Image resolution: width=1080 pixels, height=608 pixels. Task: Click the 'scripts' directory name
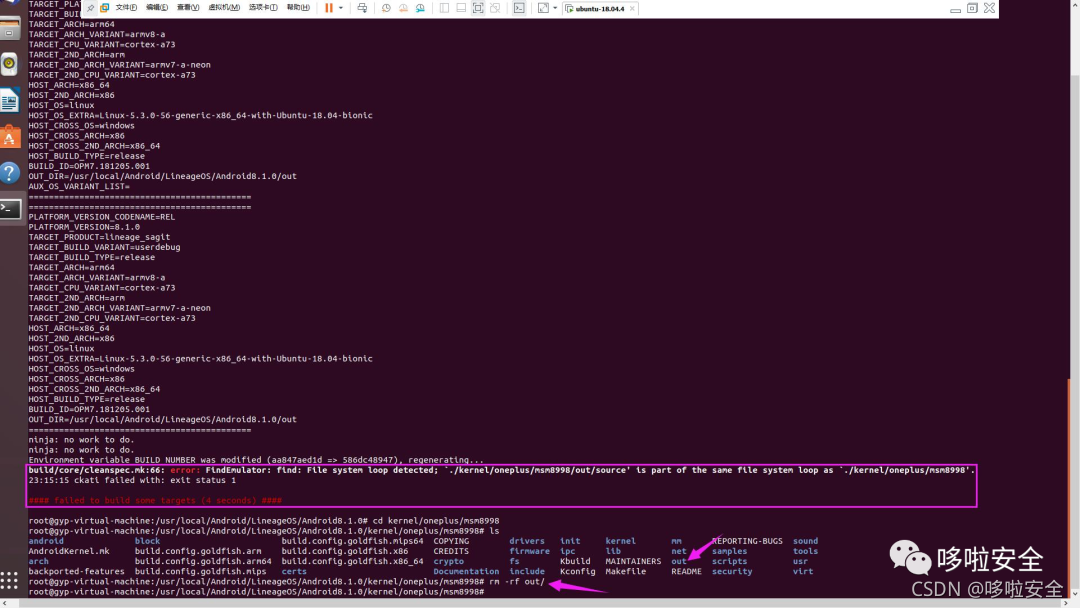click(x=729, y=561)
